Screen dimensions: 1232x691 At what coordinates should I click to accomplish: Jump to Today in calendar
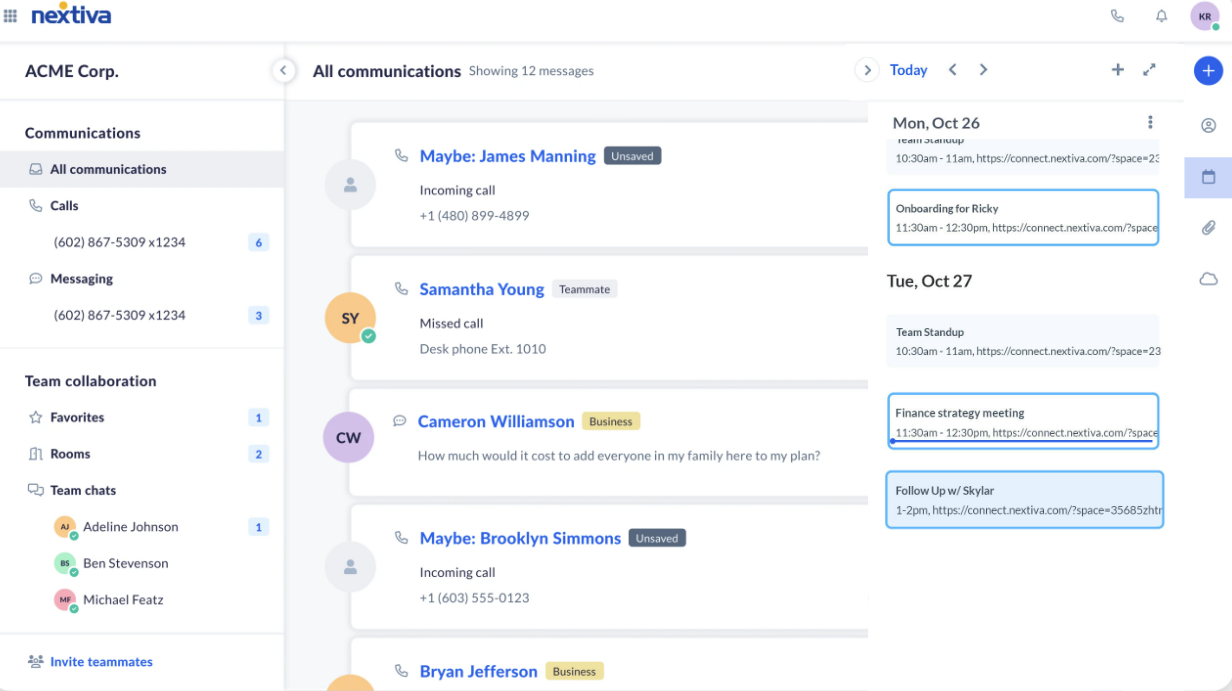908,70
